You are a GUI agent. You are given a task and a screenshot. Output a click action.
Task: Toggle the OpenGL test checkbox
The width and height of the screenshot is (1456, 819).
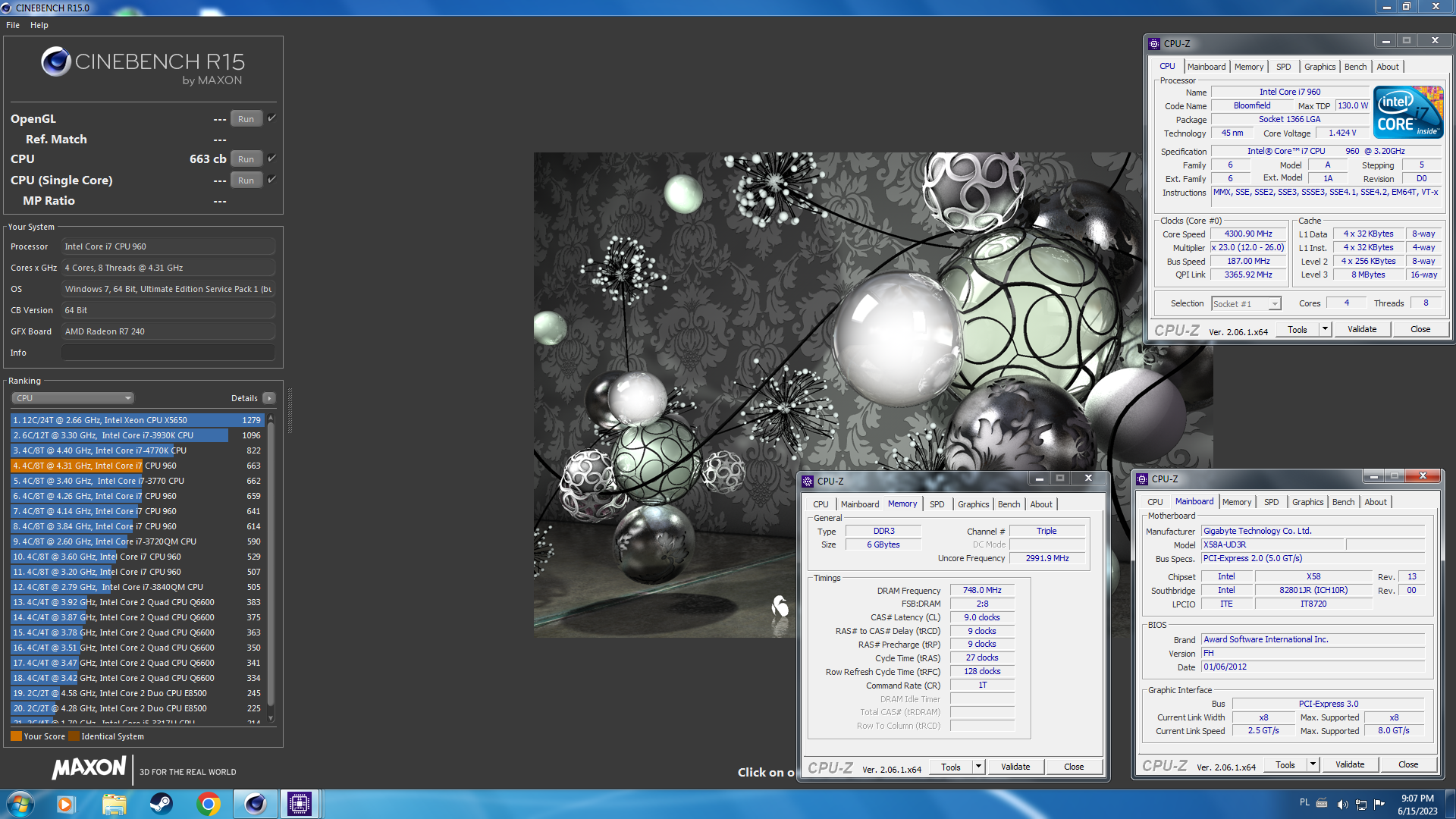click(x=271, y=118)
